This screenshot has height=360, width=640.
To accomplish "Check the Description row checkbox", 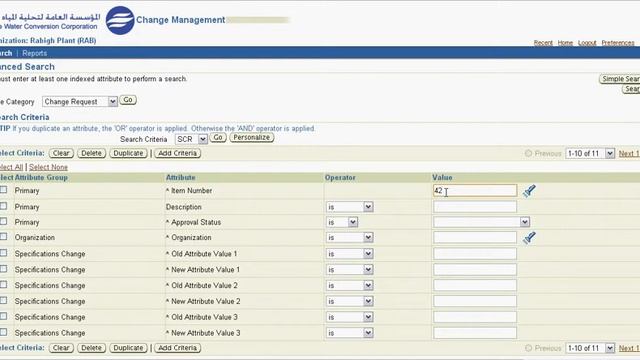I will pyautogui.click(x=4, y=206).
